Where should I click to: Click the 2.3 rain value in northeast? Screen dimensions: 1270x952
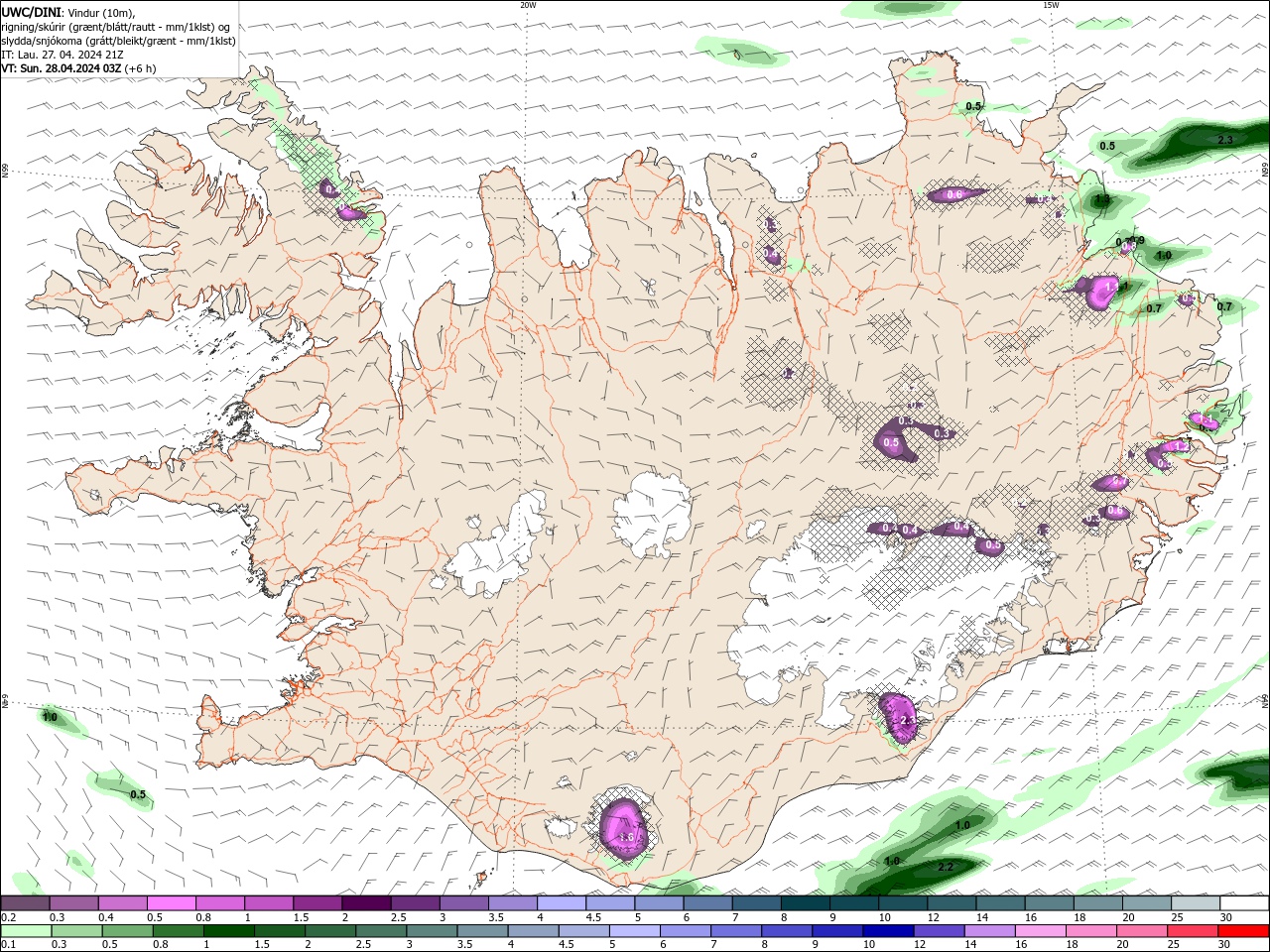[1224, 140]
